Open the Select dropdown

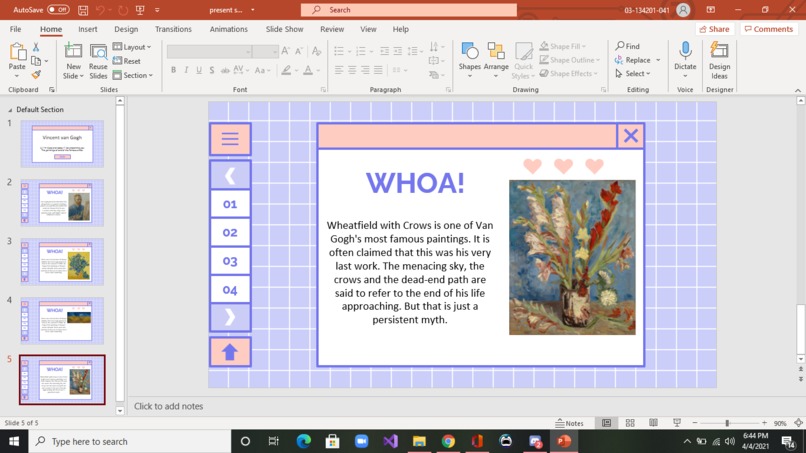pos(633,74)
